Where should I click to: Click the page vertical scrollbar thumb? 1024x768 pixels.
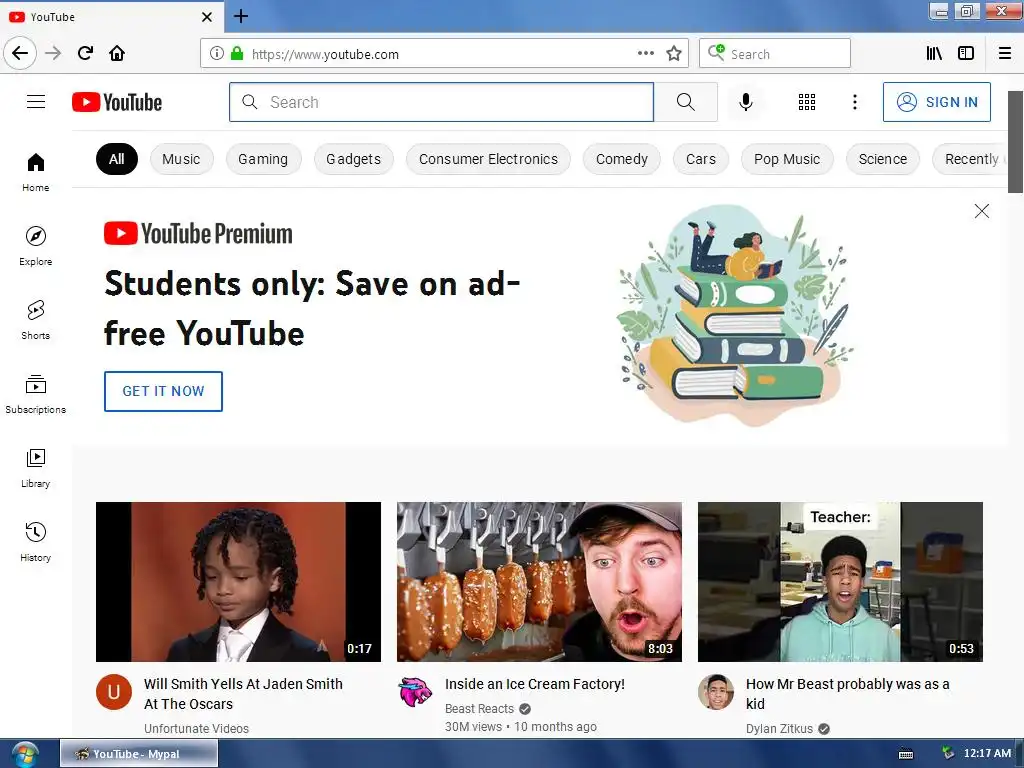pos(1016,142)
